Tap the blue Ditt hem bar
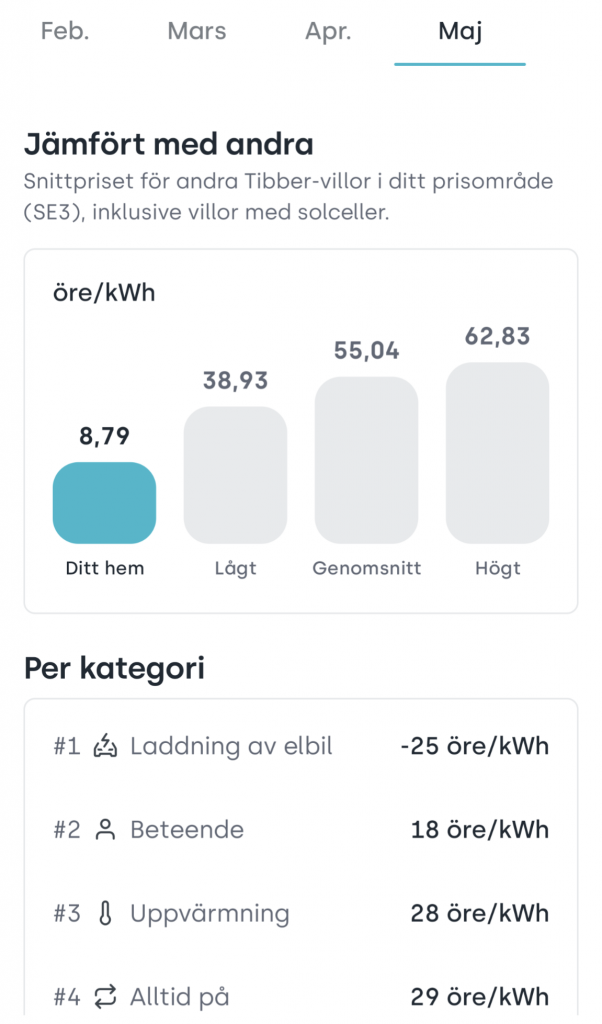 click(104, 503)
